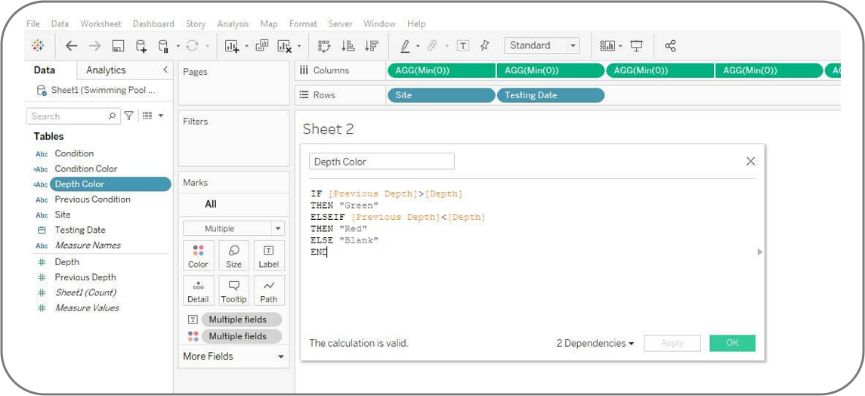Select the Condition Color field

coord(86,169)
